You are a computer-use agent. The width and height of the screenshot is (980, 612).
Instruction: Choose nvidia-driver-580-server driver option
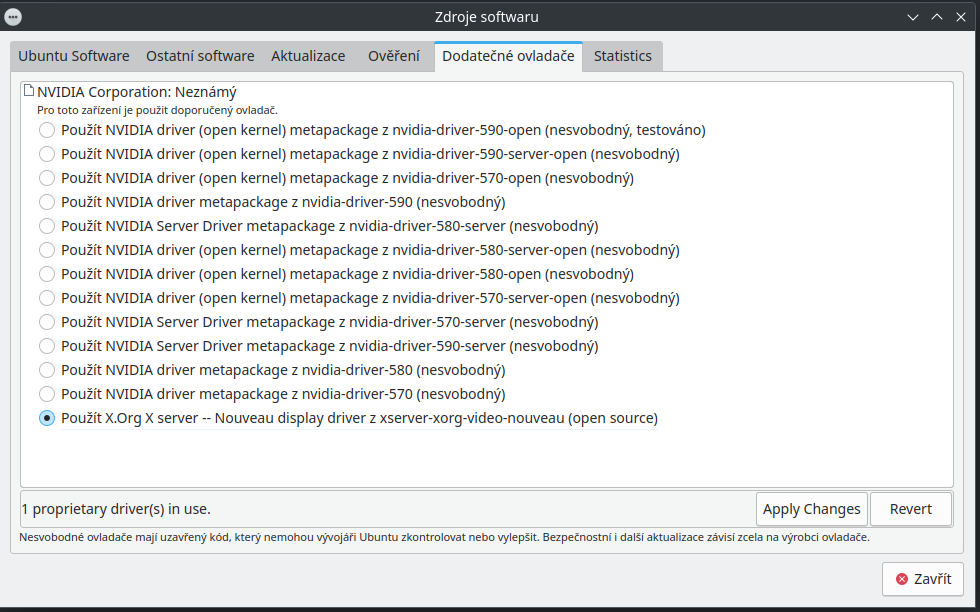47,226
